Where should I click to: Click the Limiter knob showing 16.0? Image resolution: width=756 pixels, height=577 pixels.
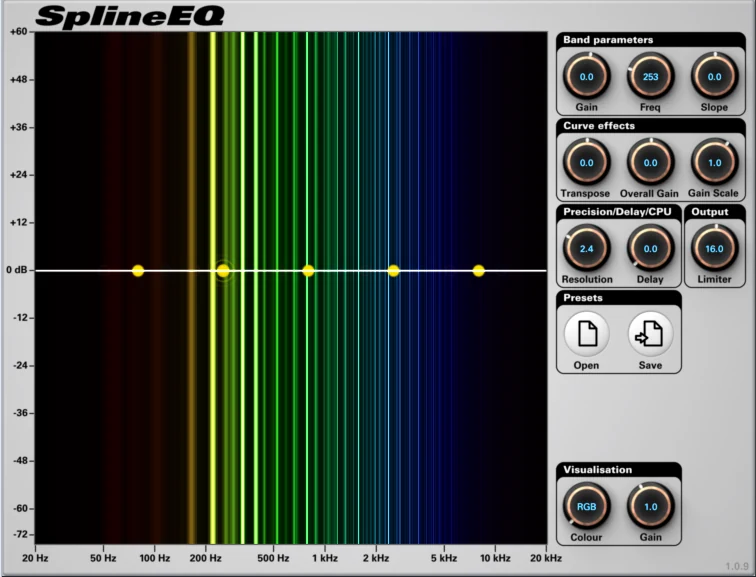pyautogui.click(x=715, y=249)
